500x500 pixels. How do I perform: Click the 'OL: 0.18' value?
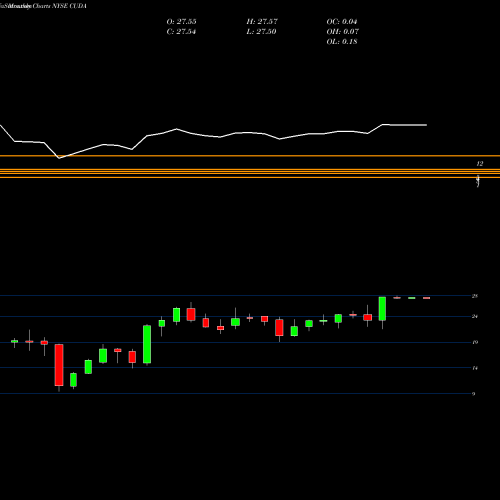tap(342, 42)
